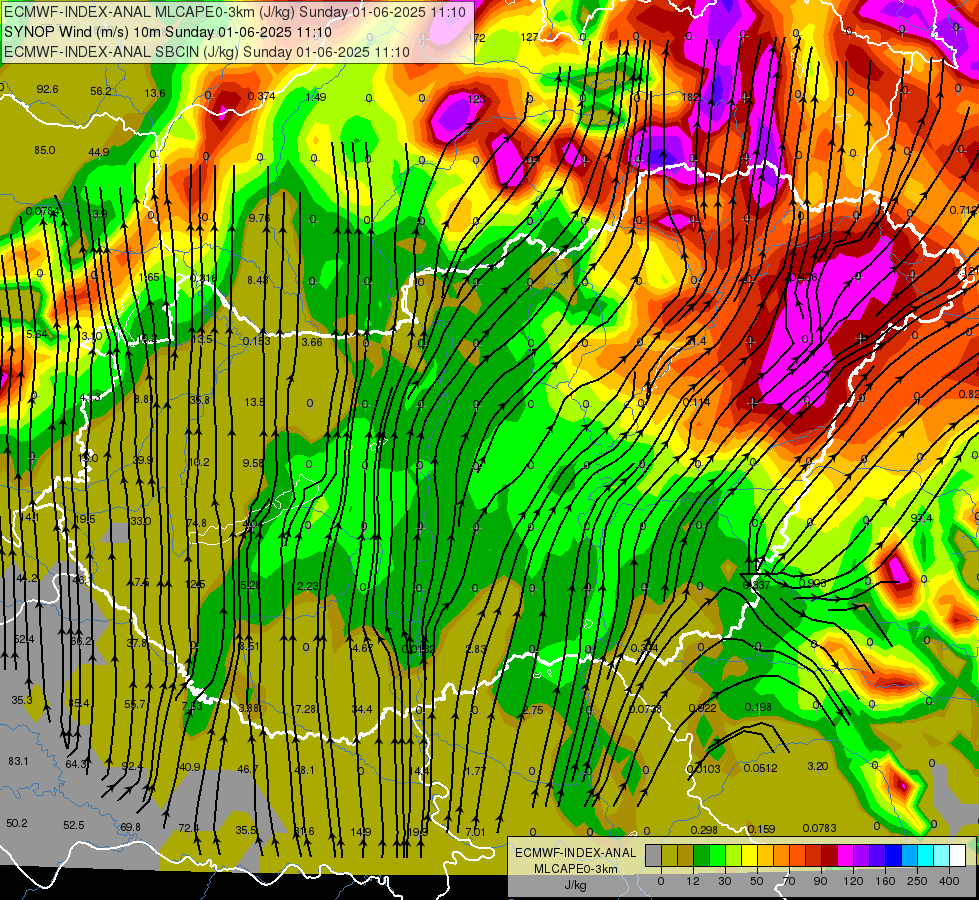979x900 pixels.
Task: Click the map value 0.0512
Action: tap(760, 768)
